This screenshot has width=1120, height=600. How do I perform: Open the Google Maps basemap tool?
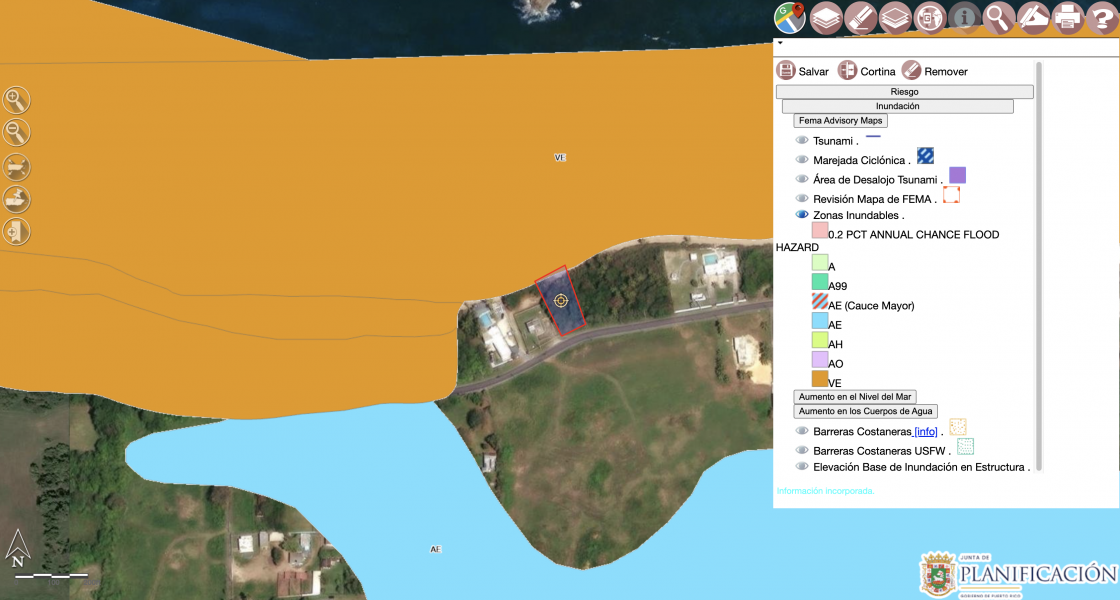(789, 17)
